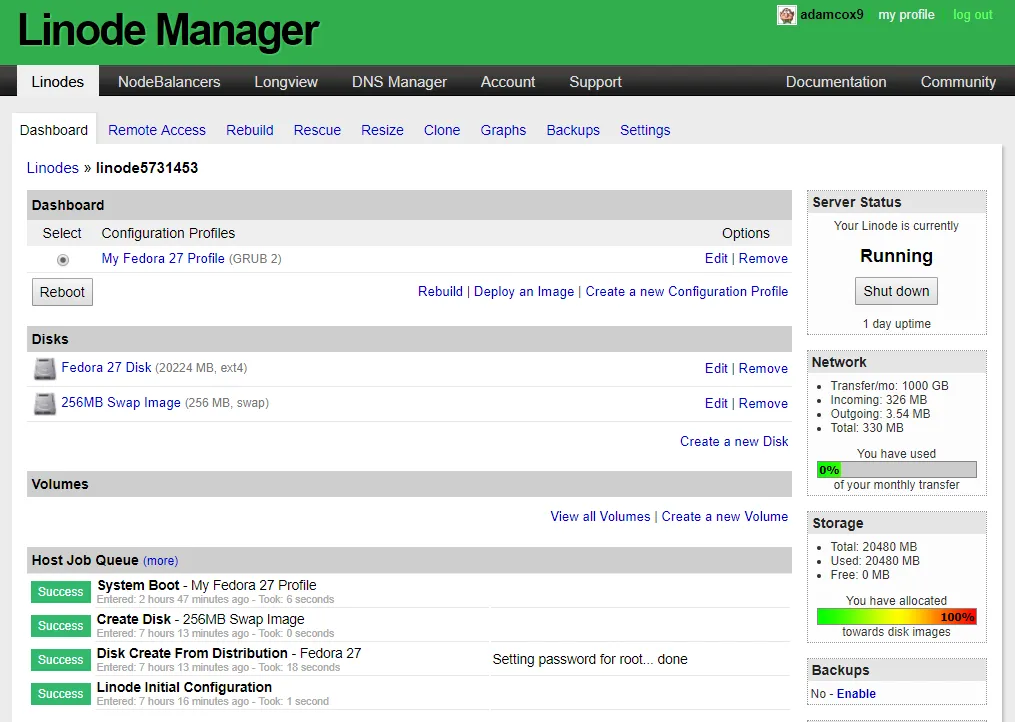Click Create a new Disk
Image resolution: width=1015 pixels, height=722 pixels.
(734, 442)
